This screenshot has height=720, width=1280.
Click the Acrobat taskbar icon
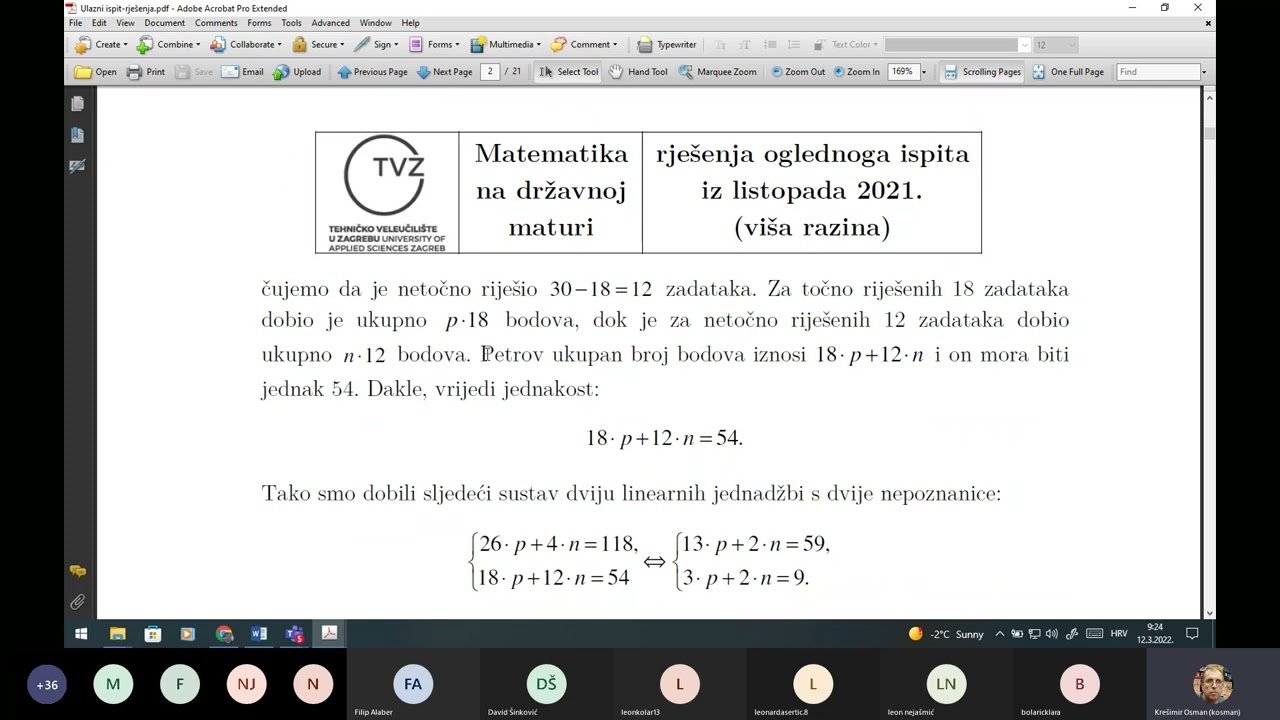(x=329, y=634)
